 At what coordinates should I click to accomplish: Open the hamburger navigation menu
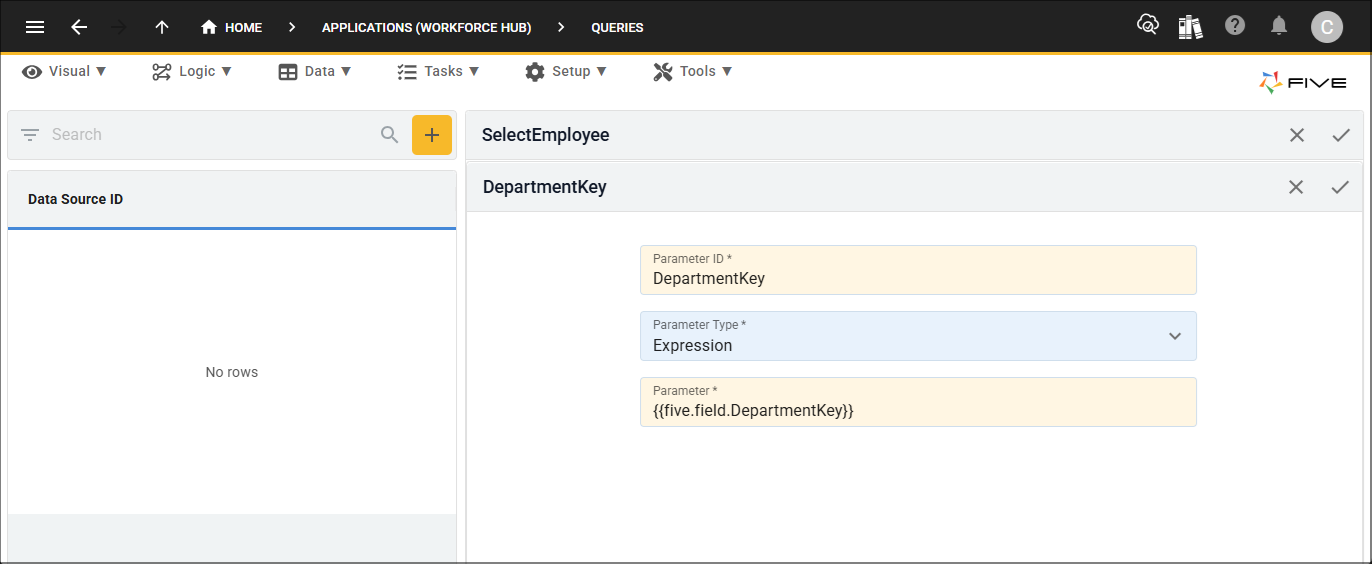click(x=35, y=27)
